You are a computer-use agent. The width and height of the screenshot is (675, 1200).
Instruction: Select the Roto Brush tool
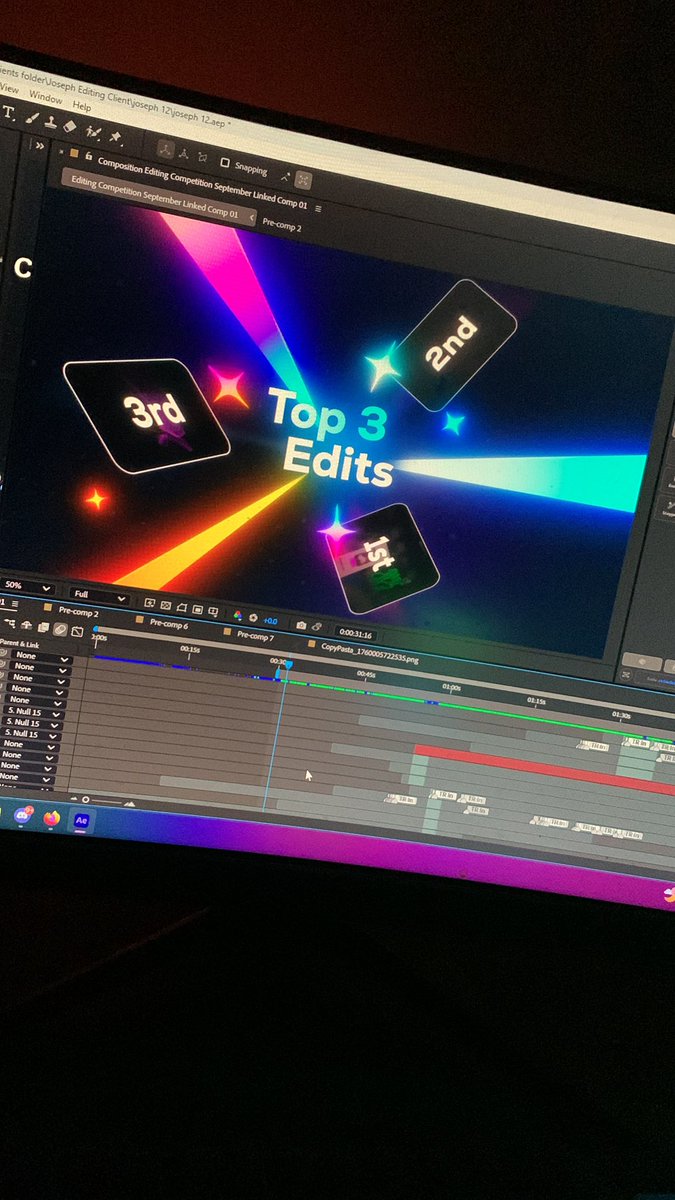tap(93, 132)
